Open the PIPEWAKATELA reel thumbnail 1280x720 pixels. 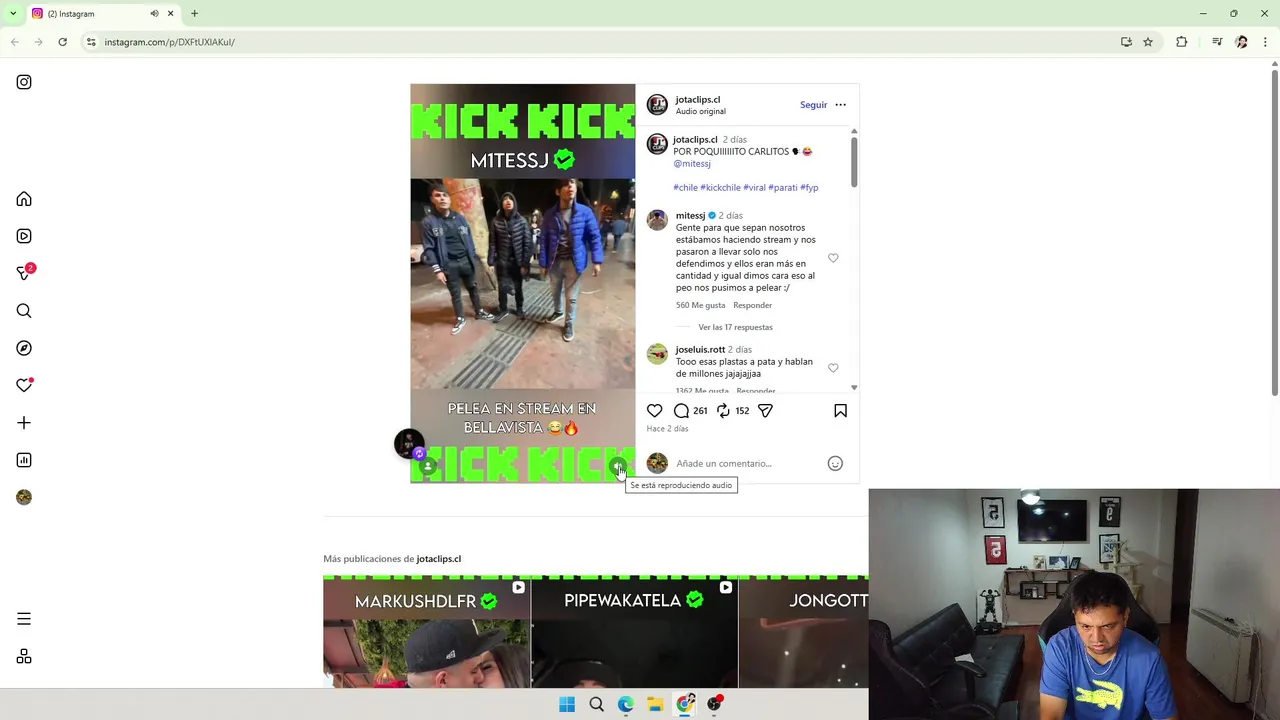coord(634,631)
